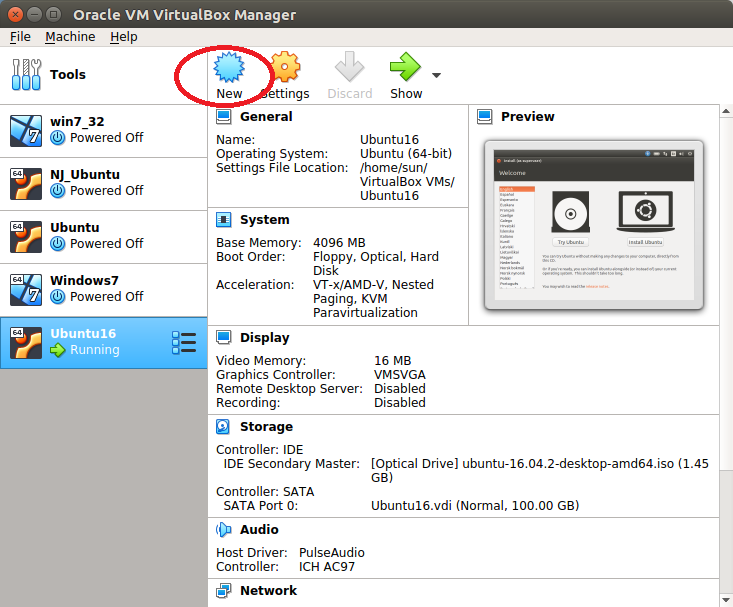
Task: Click the 4096 MB base memory value
Action: [339, 243]
